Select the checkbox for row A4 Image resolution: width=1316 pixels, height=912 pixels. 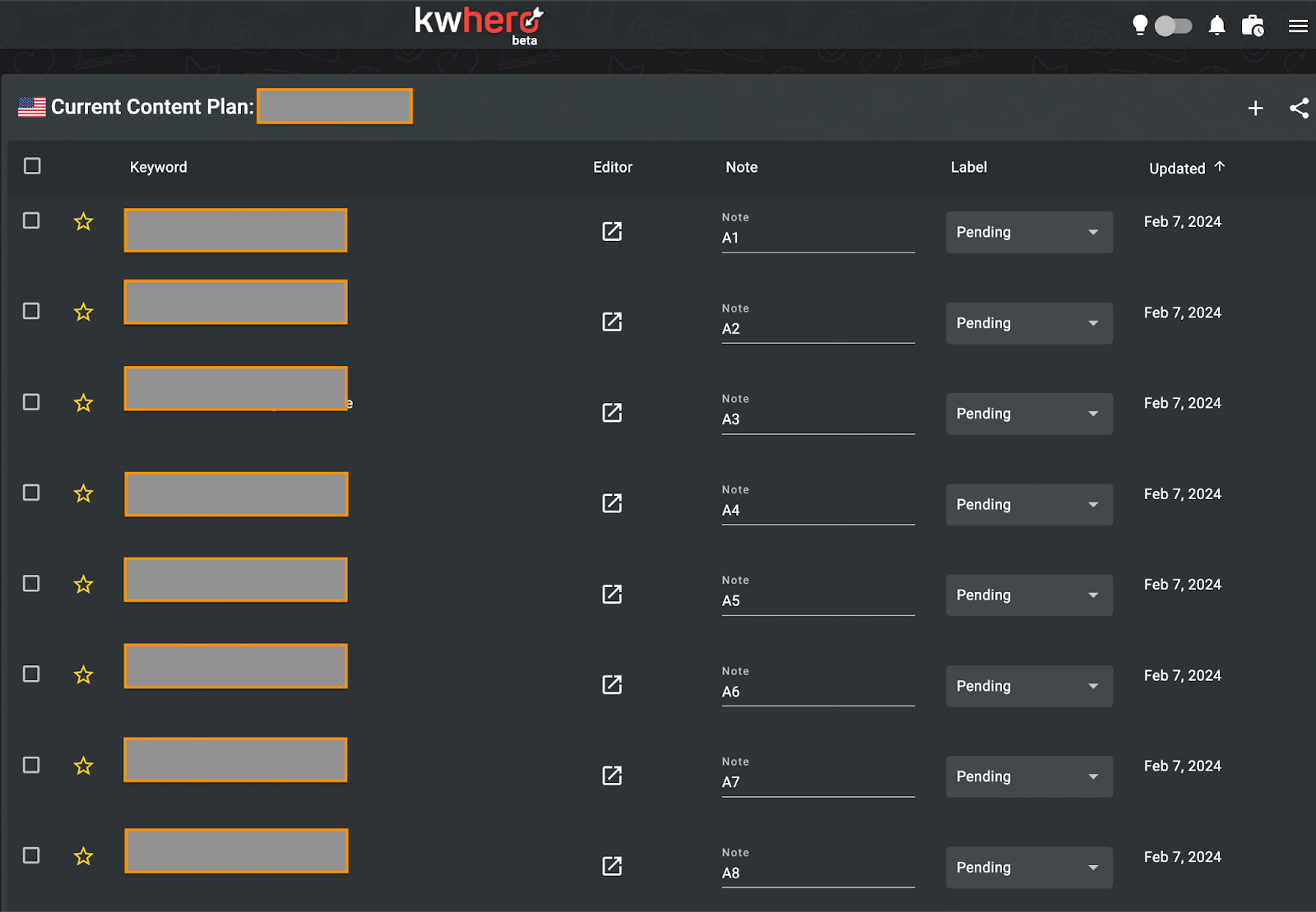(x=31, y=493)
